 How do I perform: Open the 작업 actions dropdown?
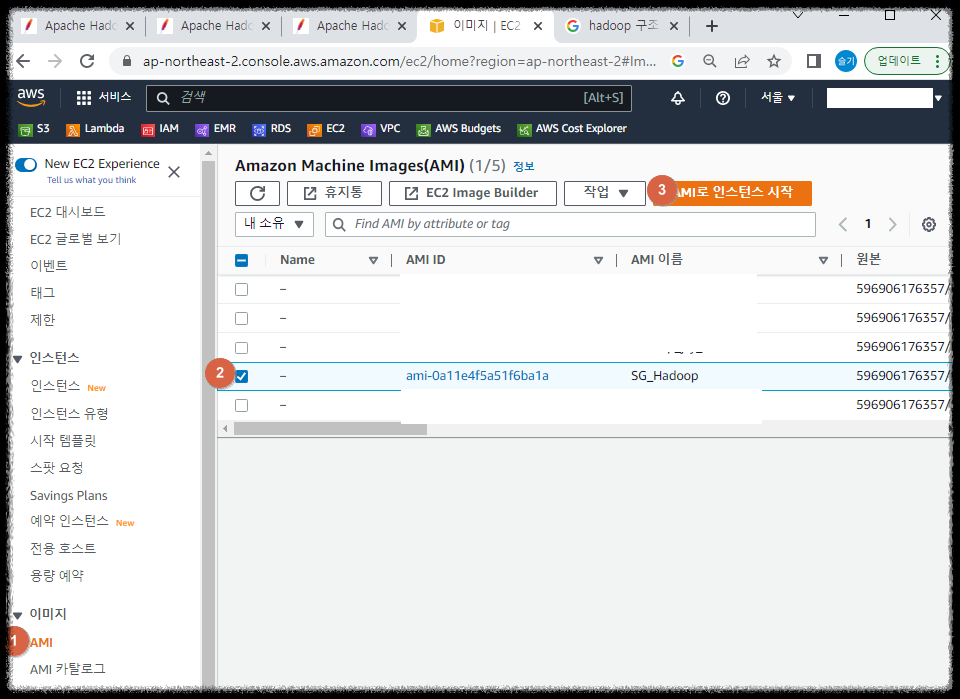point(605,193)
